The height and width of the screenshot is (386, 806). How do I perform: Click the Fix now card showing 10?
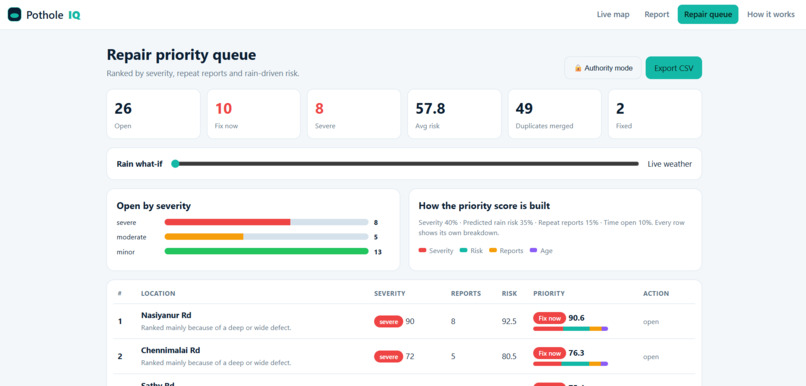[x=253, y=114]
